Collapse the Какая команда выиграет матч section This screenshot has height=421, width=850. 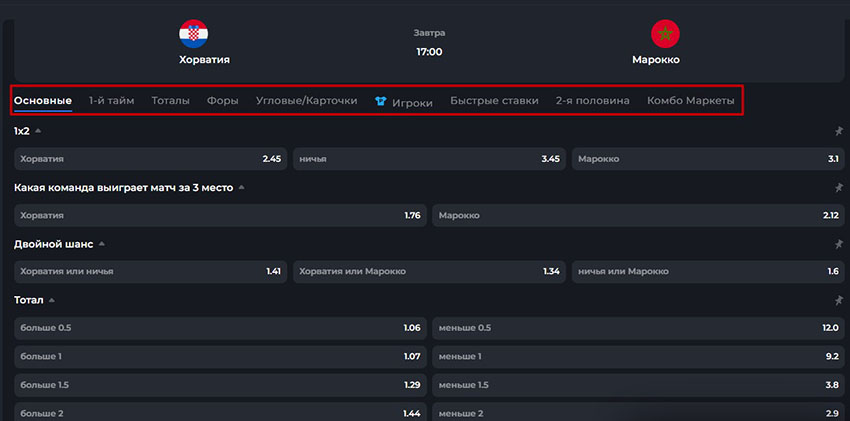[242, 187]
